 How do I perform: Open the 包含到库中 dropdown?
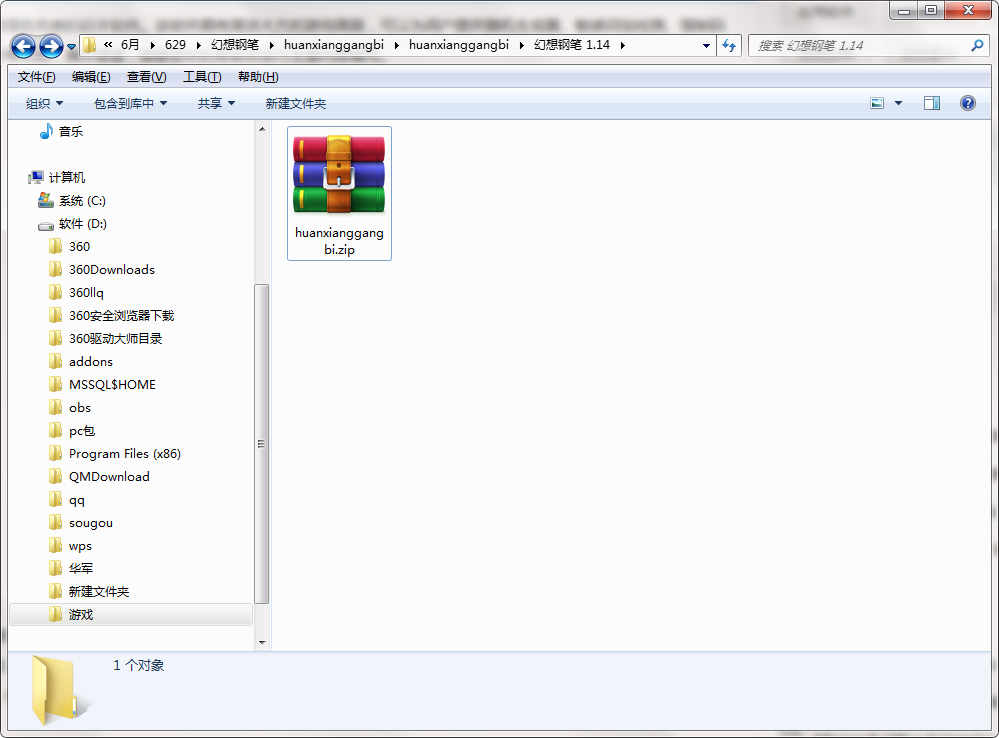click(130, 103)
